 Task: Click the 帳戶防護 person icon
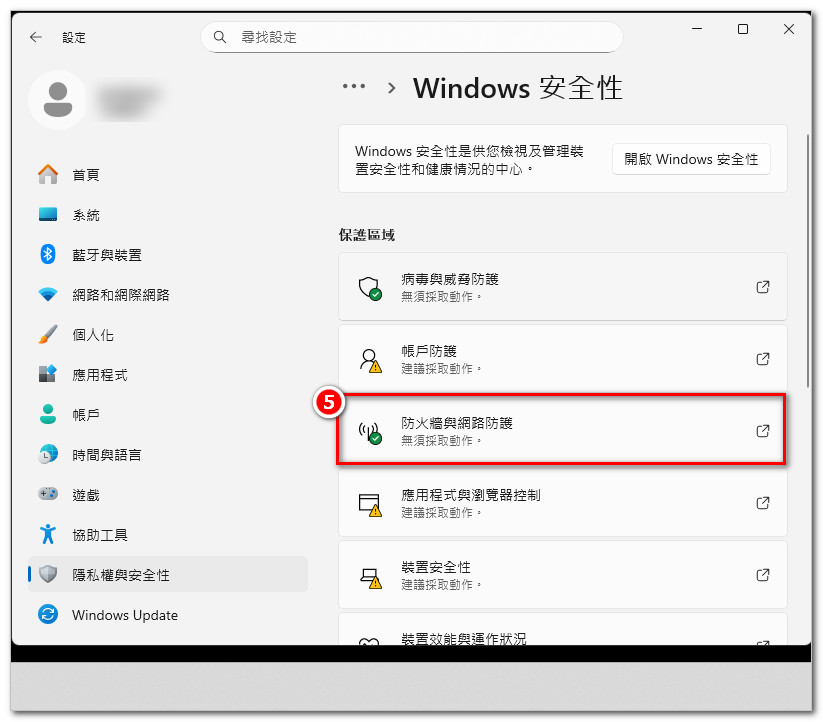tap(370, 360)
